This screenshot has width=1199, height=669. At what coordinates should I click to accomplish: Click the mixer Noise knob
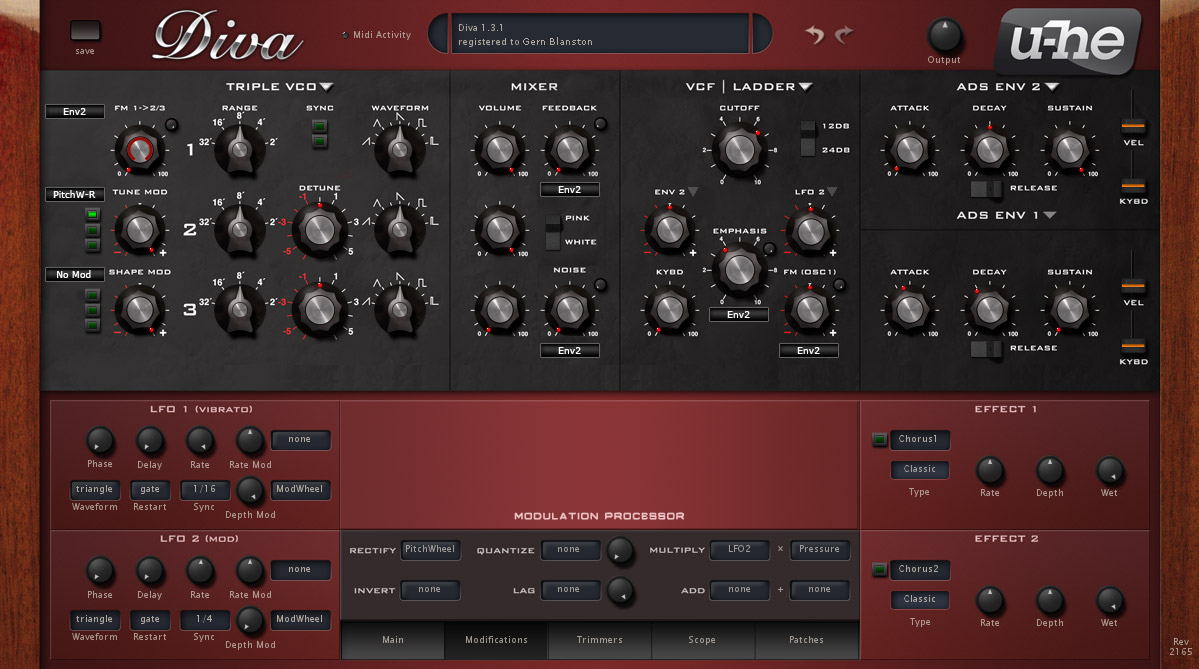click(570, 310)
